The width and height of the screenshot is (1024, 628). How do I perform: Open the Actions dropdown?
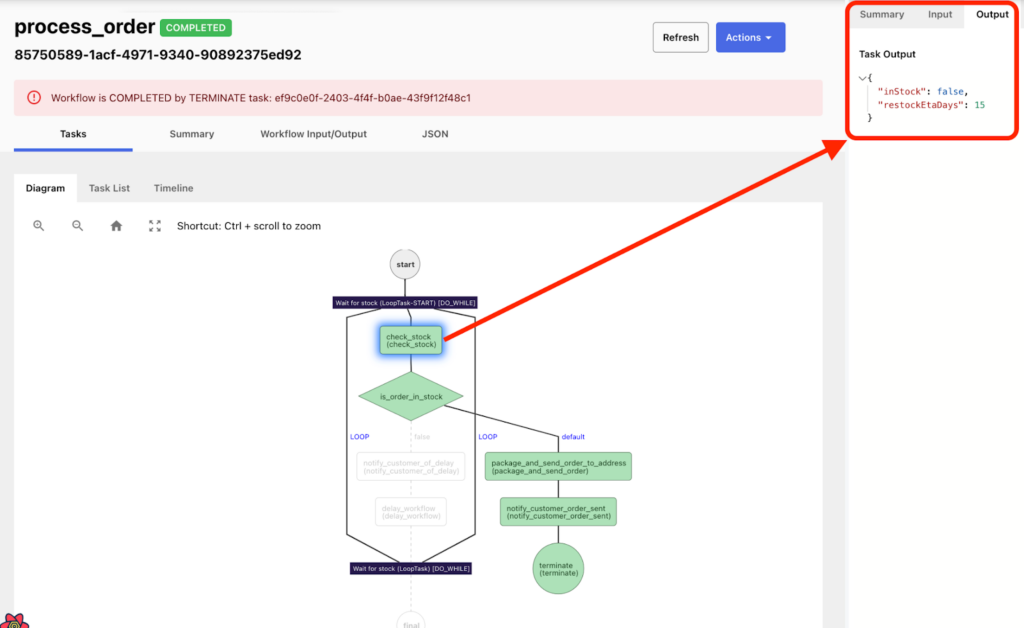pyautogui.click(x=750, y=36)
